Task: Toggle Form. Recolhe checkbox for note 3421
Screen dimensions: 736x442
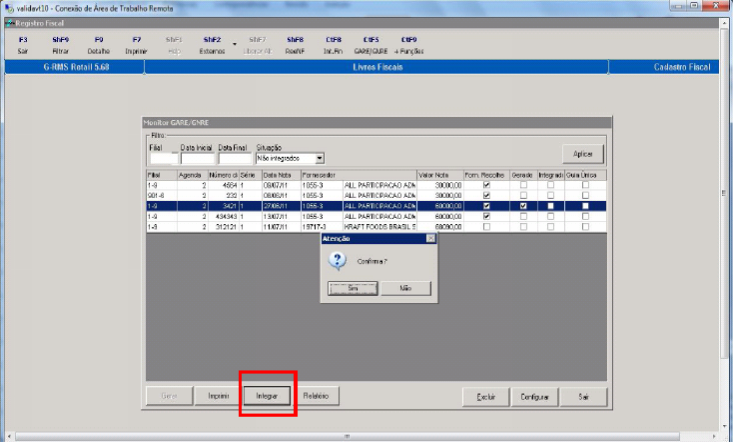Action: (486, 206)
